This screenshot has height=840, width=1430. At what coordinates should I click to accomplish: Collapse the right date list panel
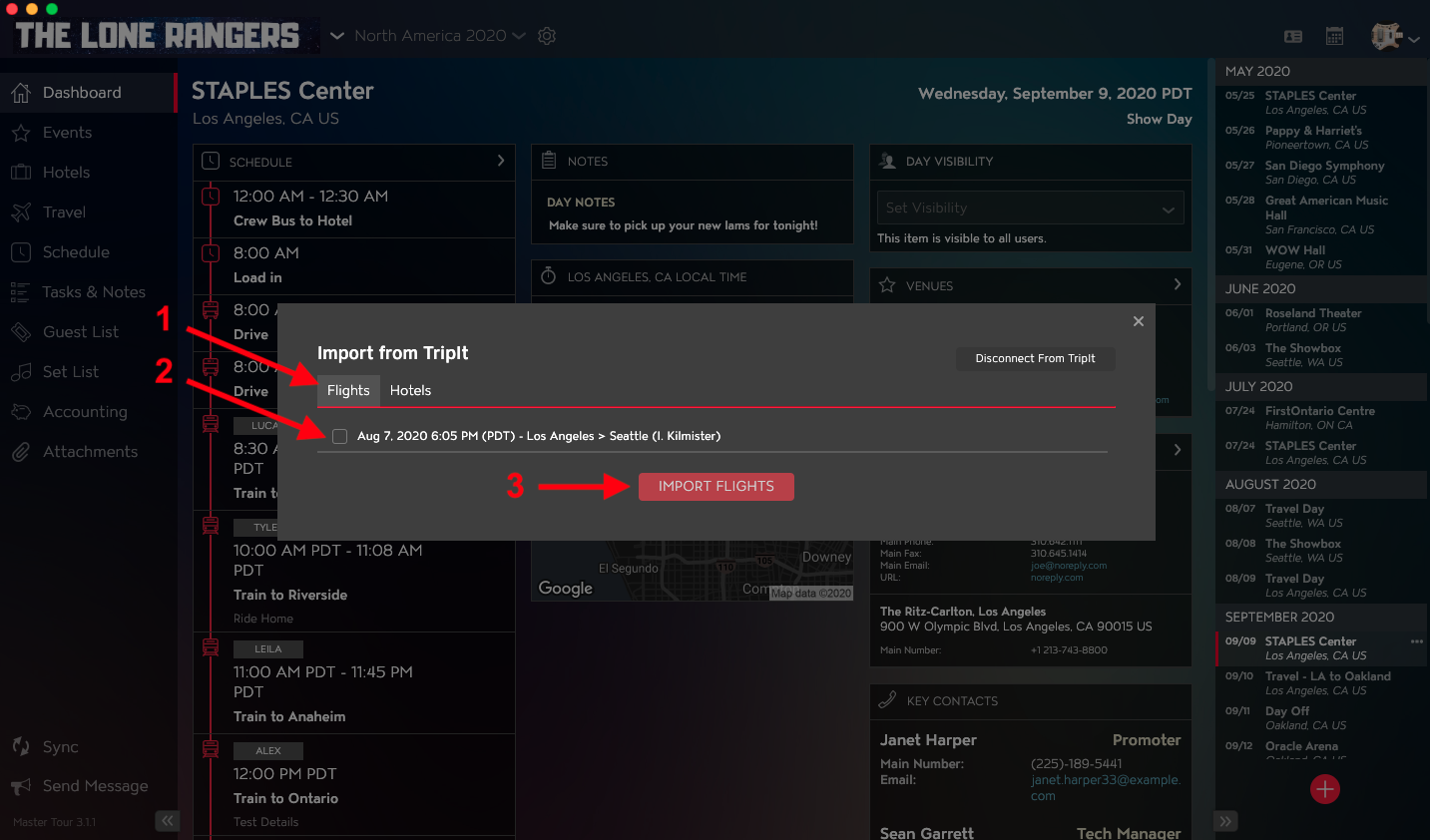click(1226, 821)
